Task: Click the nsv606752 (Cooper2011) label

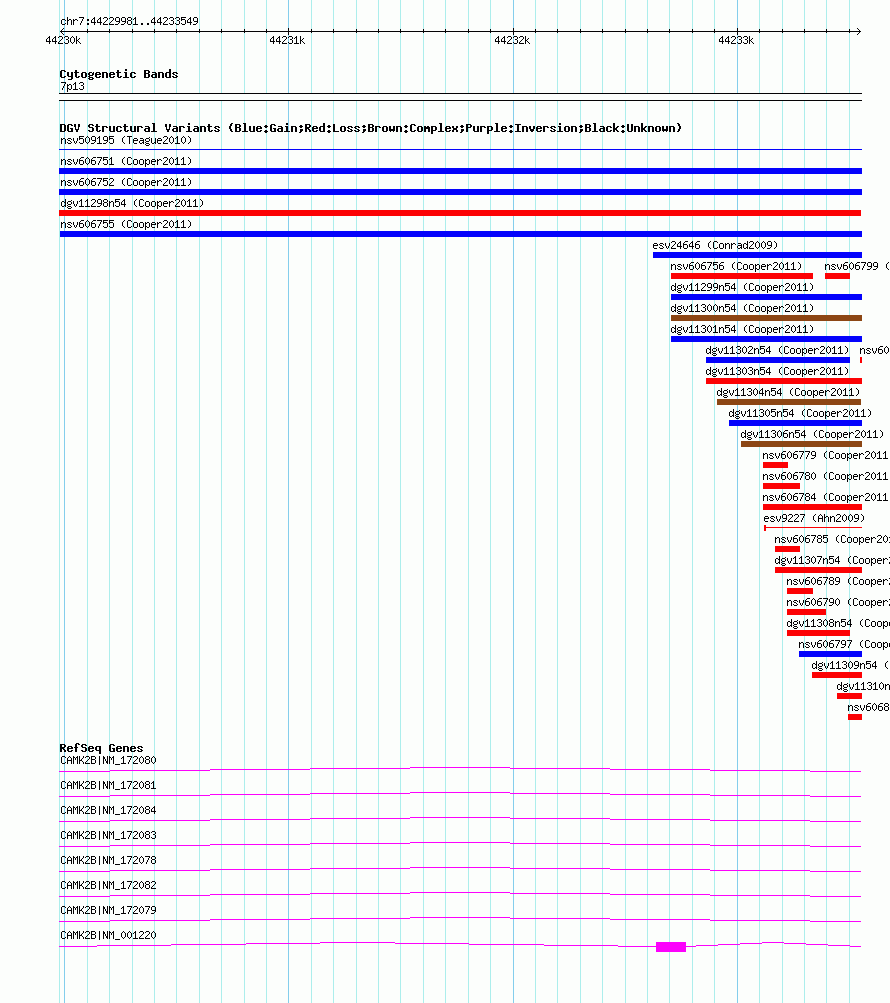Action: (126, 182)
